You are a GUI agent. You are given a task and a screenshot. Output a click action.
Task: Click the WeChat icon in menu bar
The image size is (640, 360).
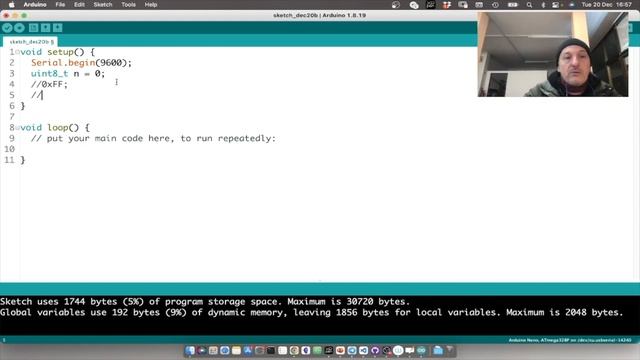[x=414, y=5]
